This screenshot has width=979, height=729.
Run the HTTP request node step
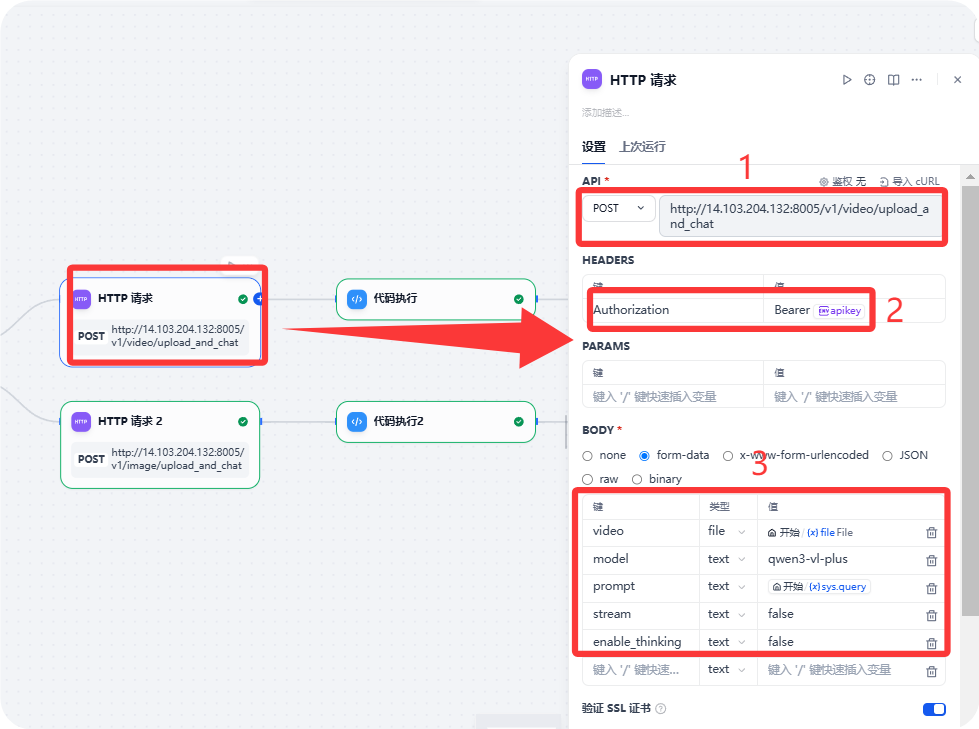click(847, 80)
